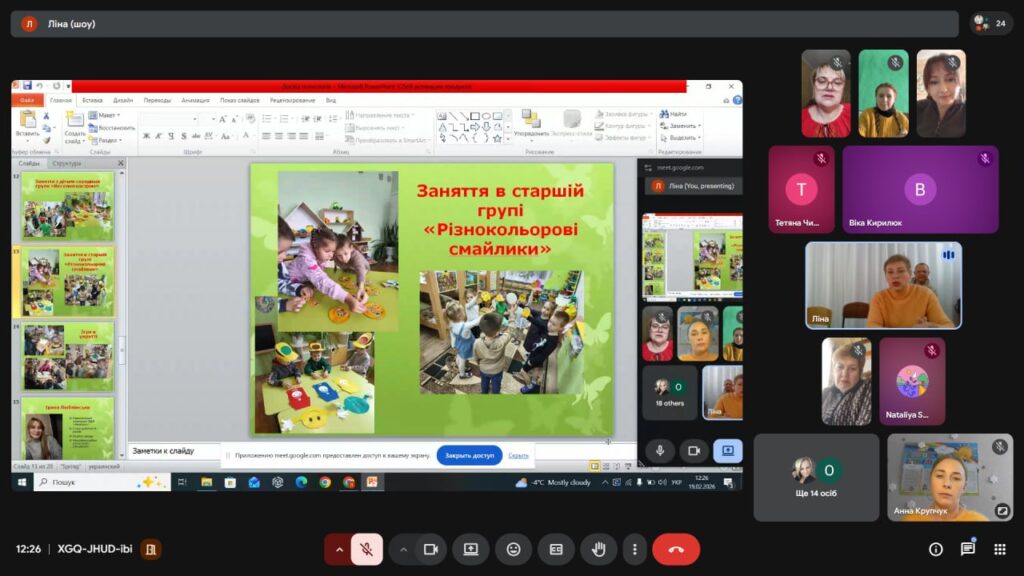Open the chat panel icon
Screen dimensions: 1024x576
point(968,549)
